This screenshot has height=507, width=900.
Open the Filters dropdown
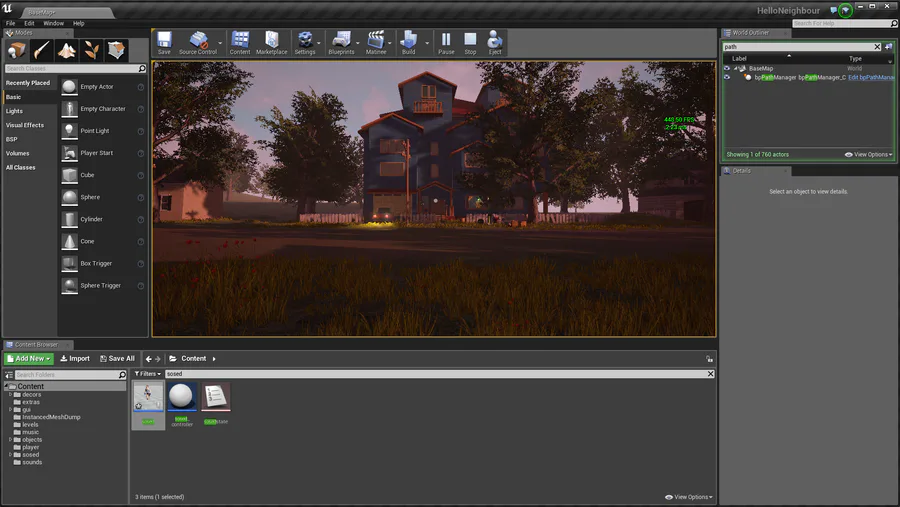(x=148, y=374)
